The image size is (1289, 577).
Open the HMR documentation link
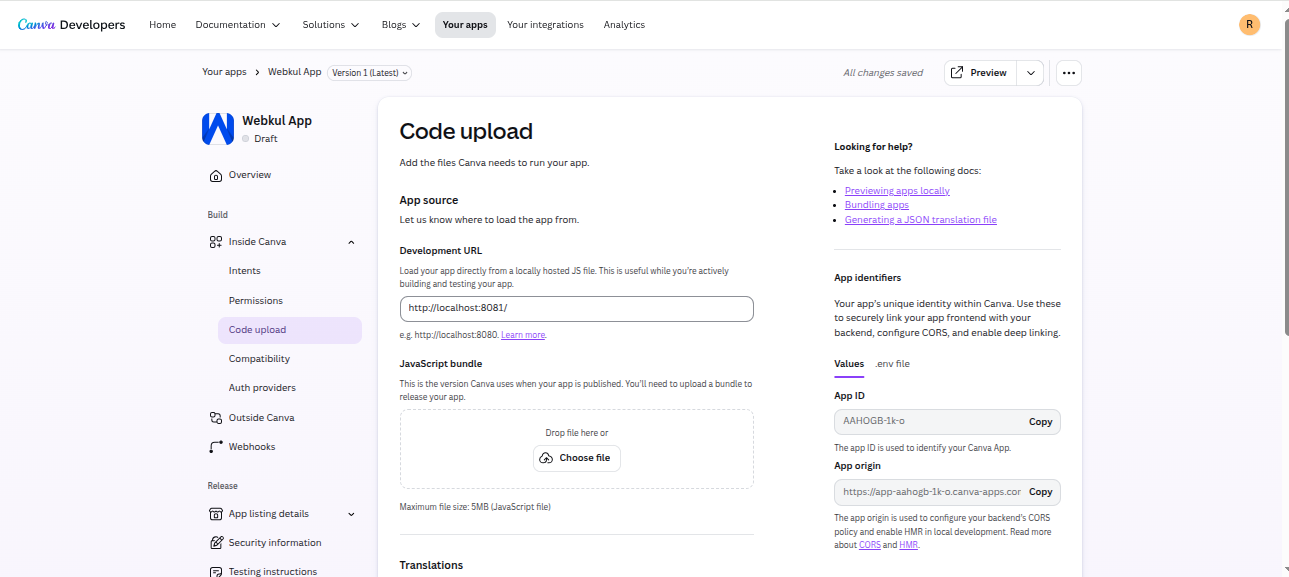[908, 545]
